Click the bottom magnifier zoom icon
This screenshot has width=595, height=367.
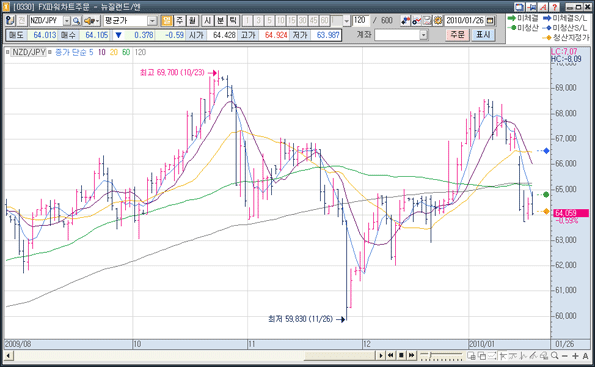point(555,356)
